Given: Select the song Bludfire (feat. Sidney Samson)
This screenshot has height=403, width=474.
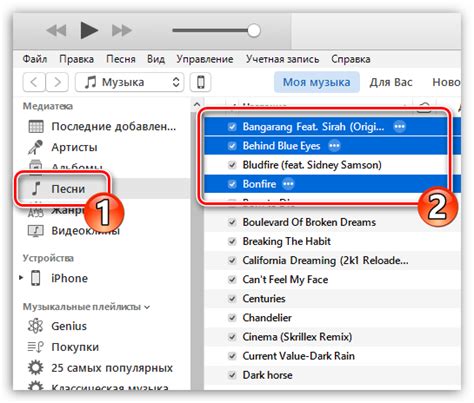Looking at the screenshot, I should click(x=312, y=165).
